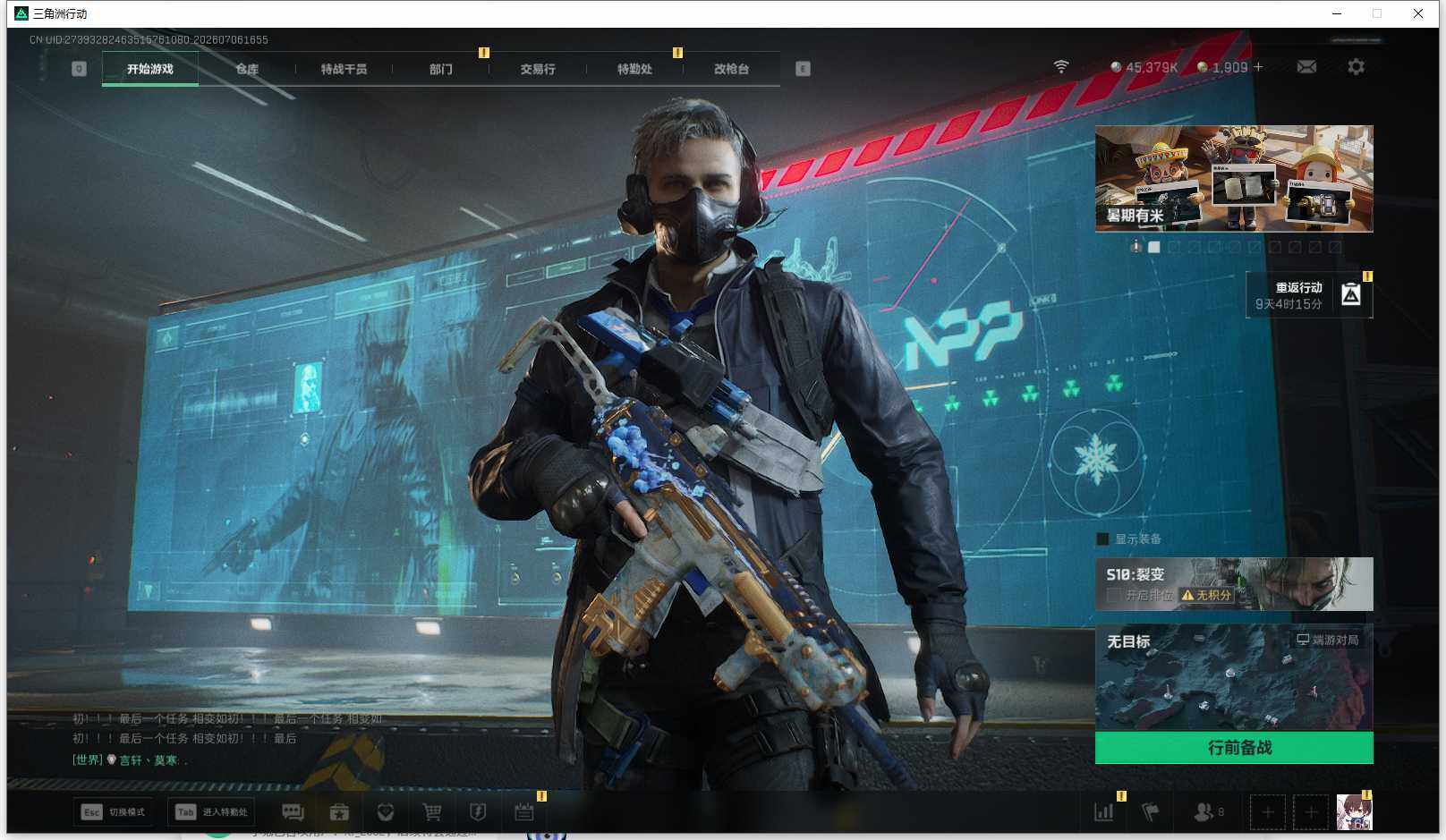Open the lightning shield pass icon
The height and width of the screenshot is (840, 1446).
pyautogui.click(x=478, y=812)
